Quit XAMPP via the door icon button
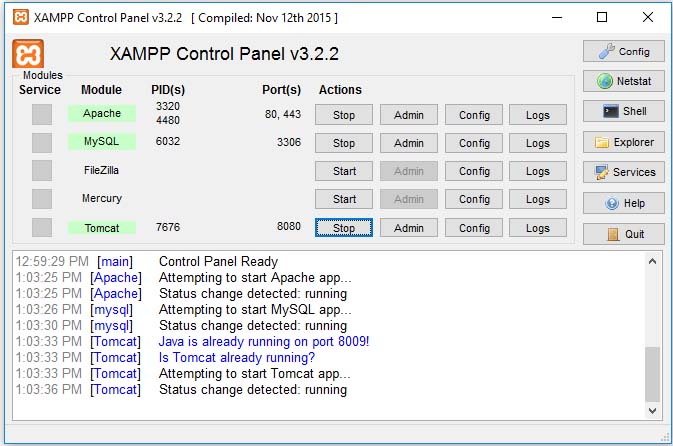This screenshot has height=446, width=673. 624,234
